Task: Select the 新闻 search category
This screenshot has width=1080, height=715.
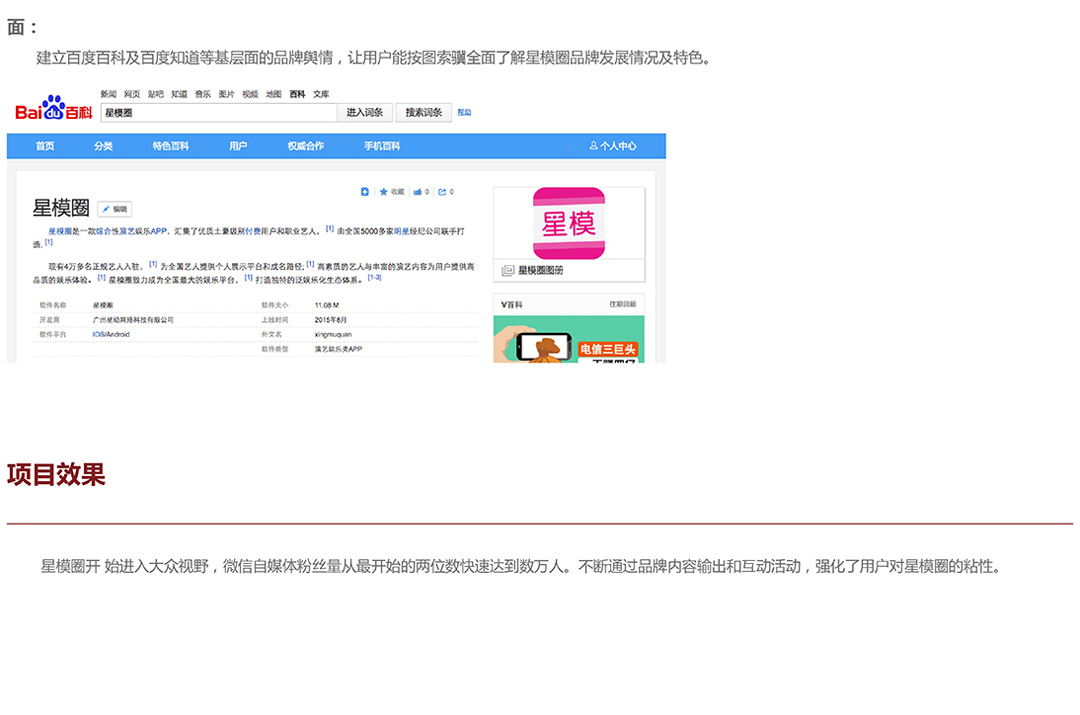Action: 108,94
